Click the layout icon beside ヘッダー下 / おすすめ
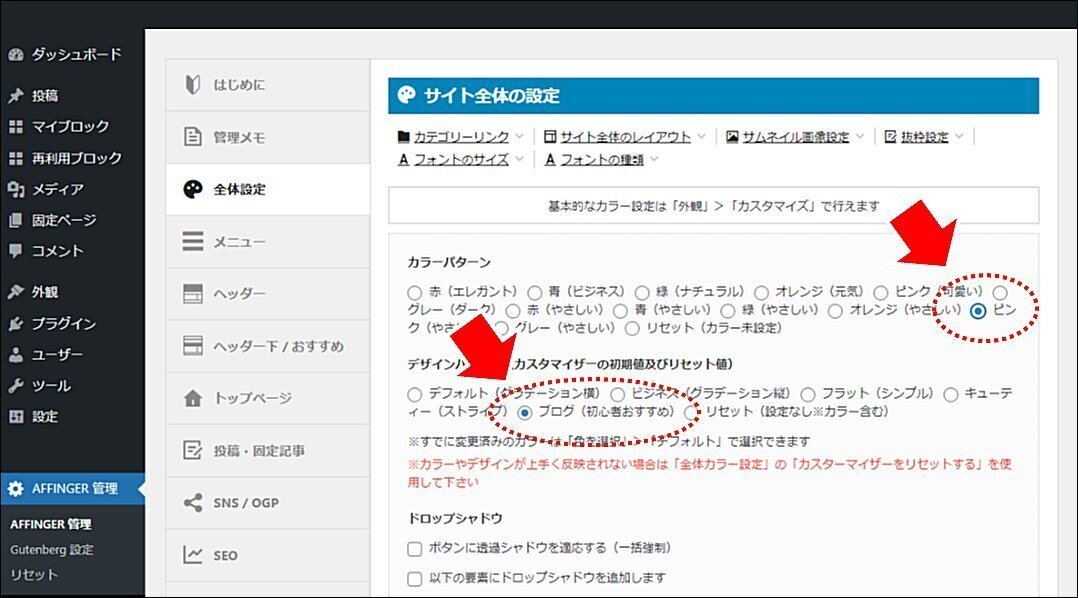Viewport: 1078px width, 598px height. coord(193,345)
